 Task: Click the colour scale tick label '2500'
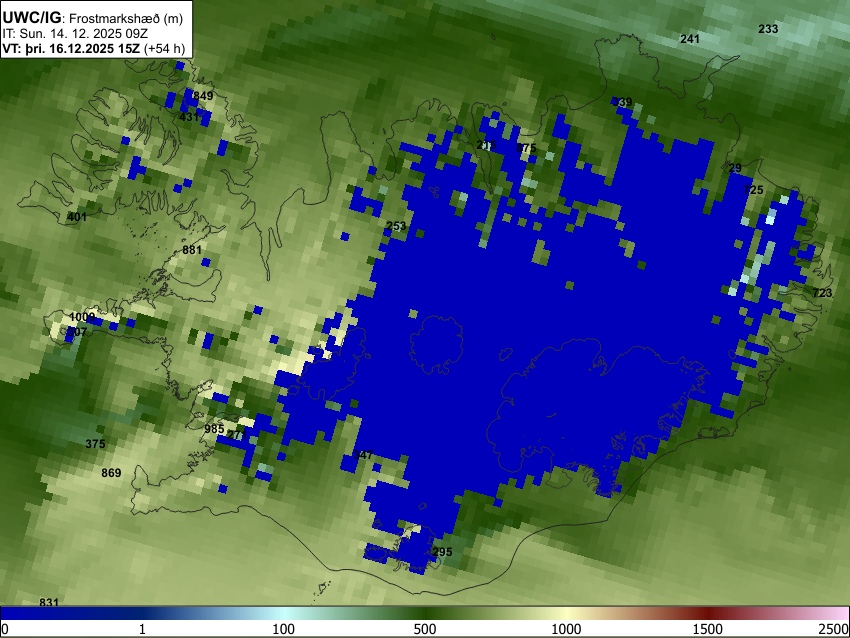[834, 629]
